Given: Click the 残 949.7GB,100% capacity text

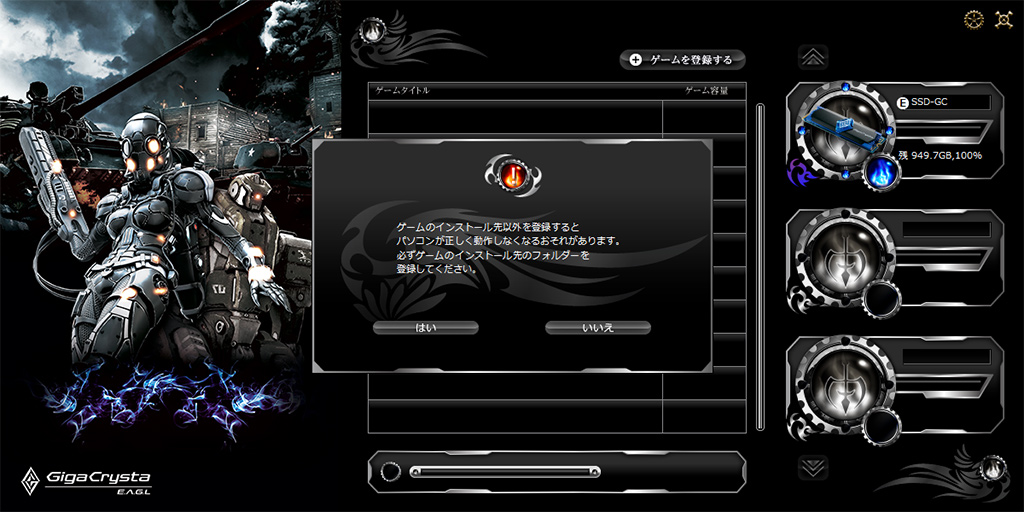Looking at the screenshot, I should click(940, 155).
